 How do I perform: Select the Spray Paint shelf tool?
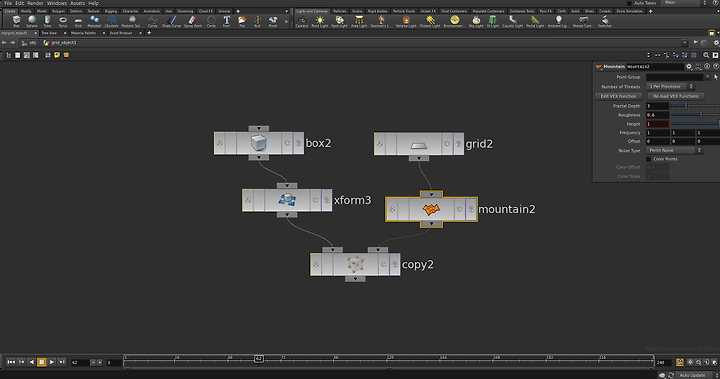[193, 21]
